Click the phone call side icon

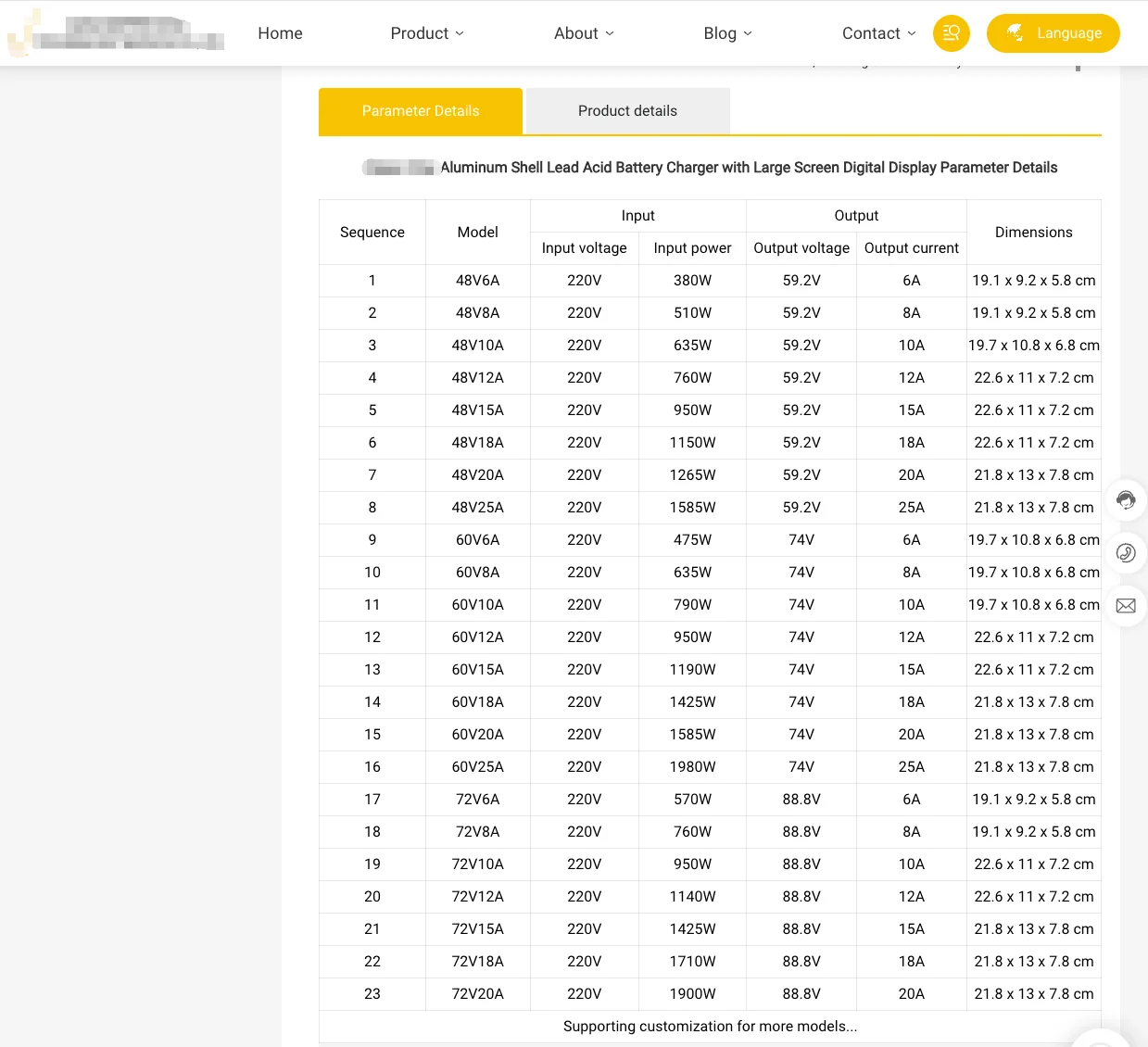point(1126,553)
